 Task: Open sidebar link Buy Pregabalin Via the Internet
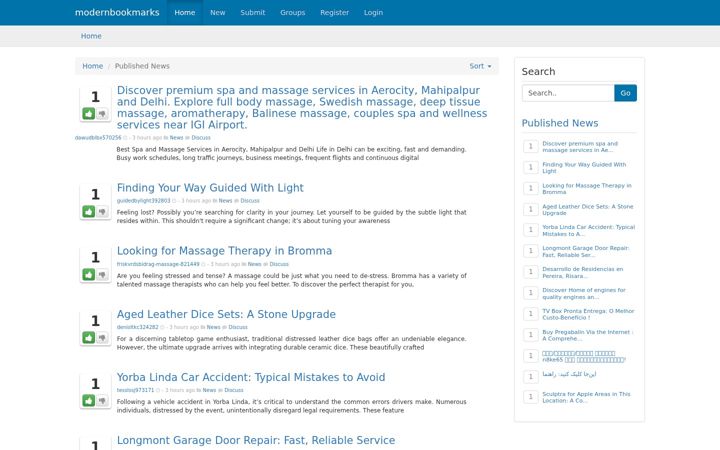(588, 335)
